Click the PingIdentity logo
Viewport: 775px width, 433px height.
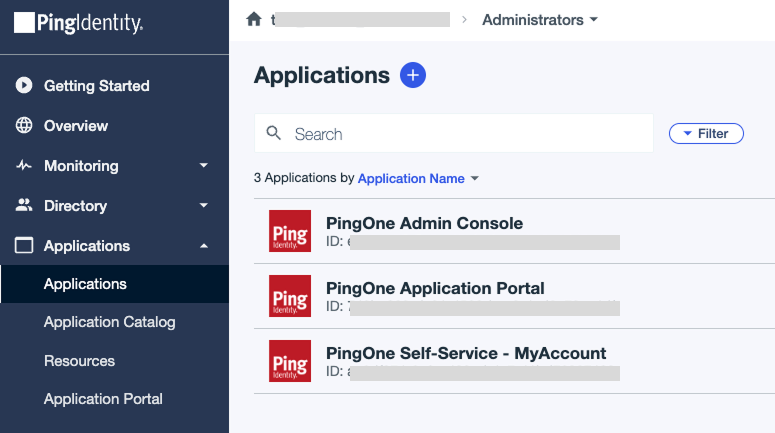(79, 23)
